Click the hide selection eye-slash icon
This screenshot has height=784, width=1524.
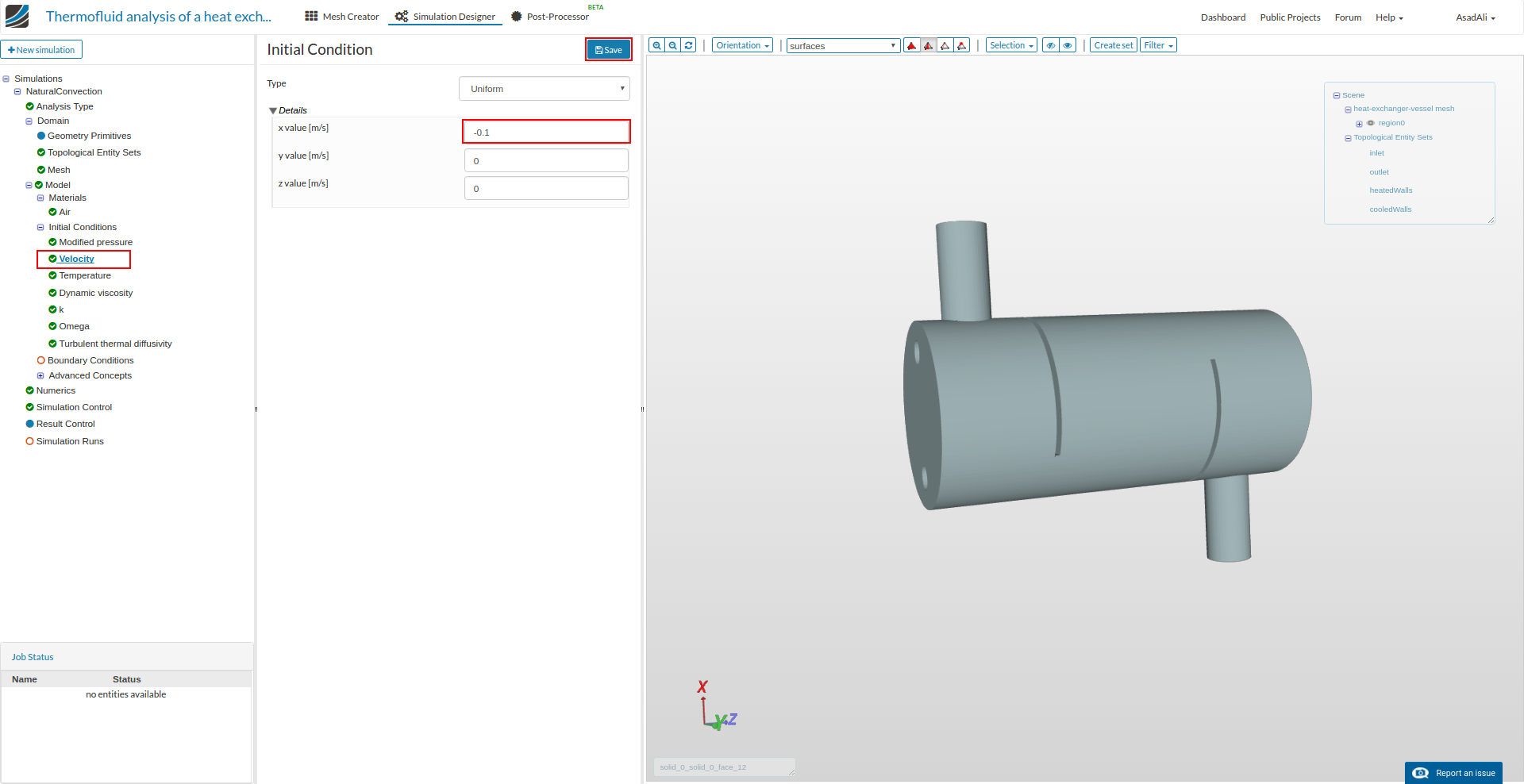coord(1051,45)
